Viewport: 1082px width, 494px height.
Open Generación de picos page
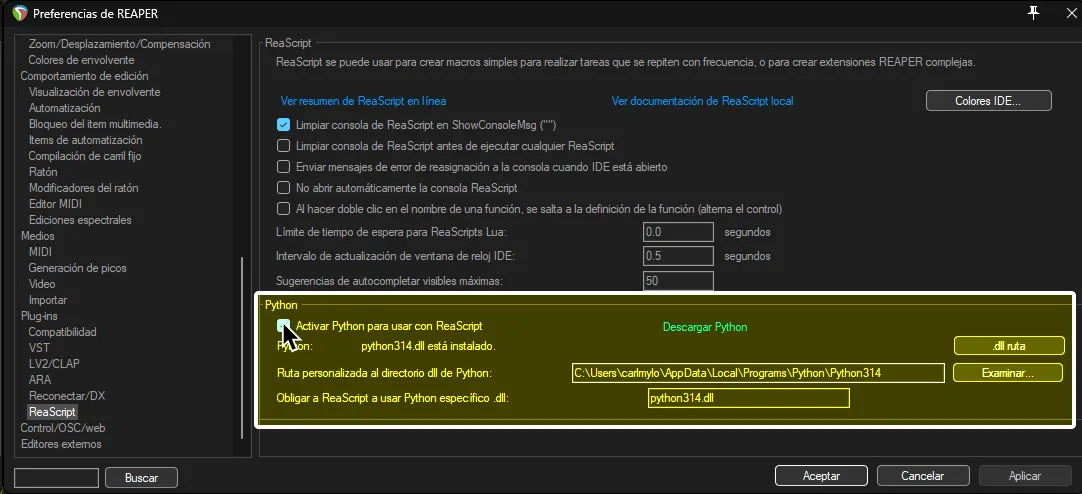[77, 268]
